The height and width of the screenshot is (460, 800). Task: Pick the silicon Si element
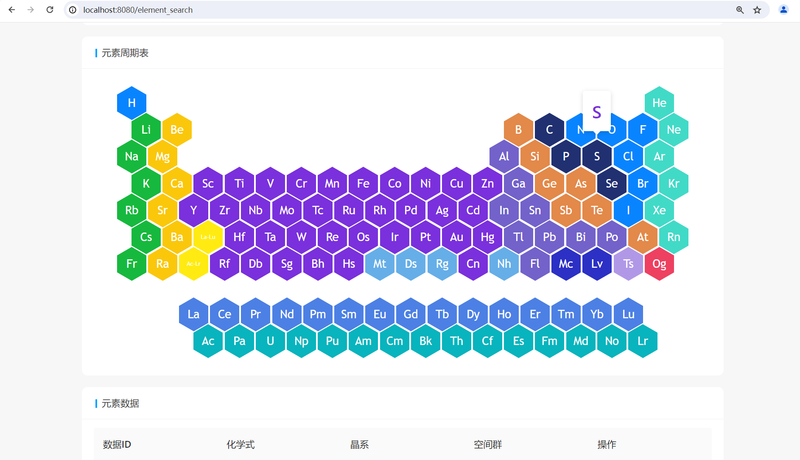(535, 157)
